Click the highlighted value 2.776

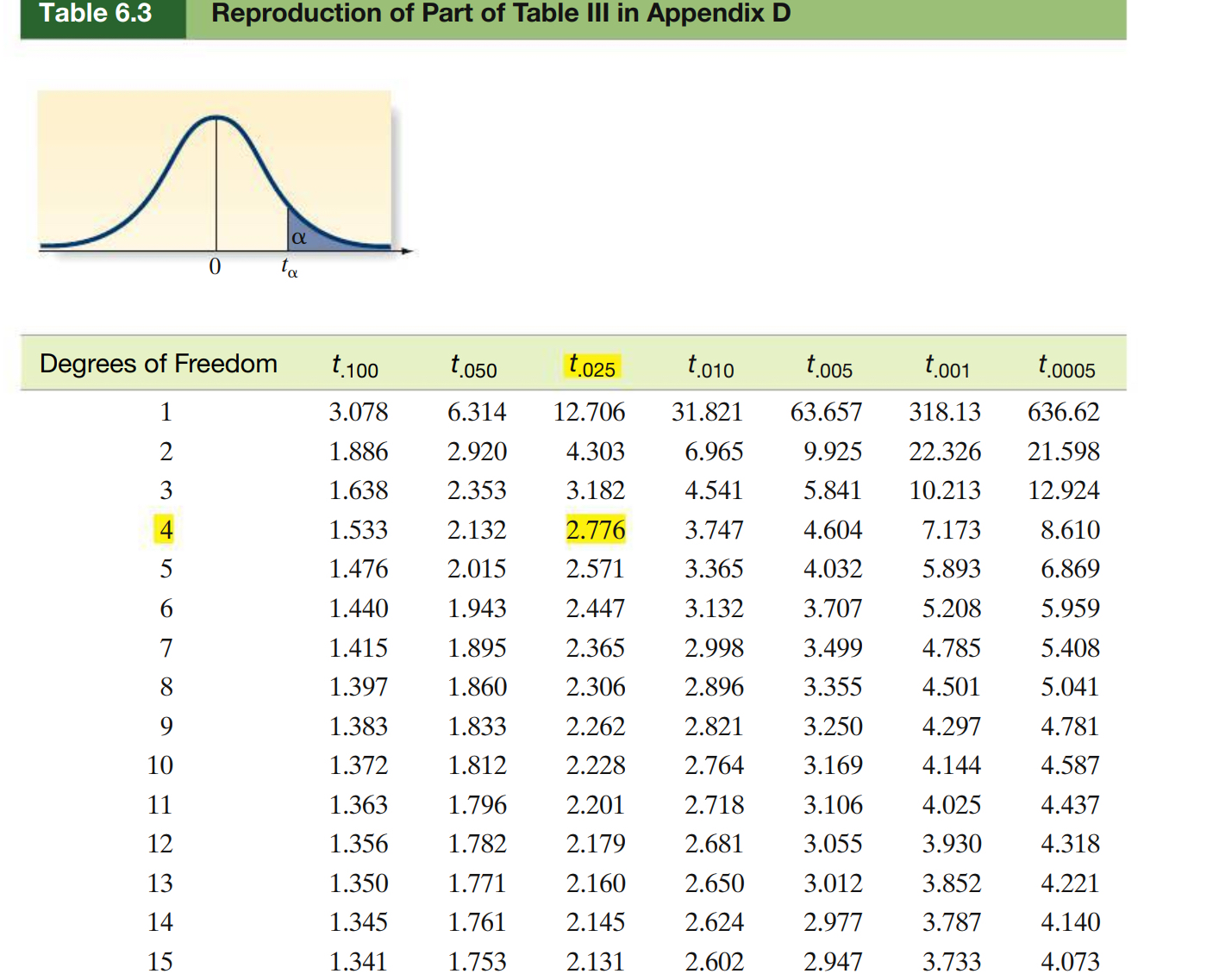point(595,529)
